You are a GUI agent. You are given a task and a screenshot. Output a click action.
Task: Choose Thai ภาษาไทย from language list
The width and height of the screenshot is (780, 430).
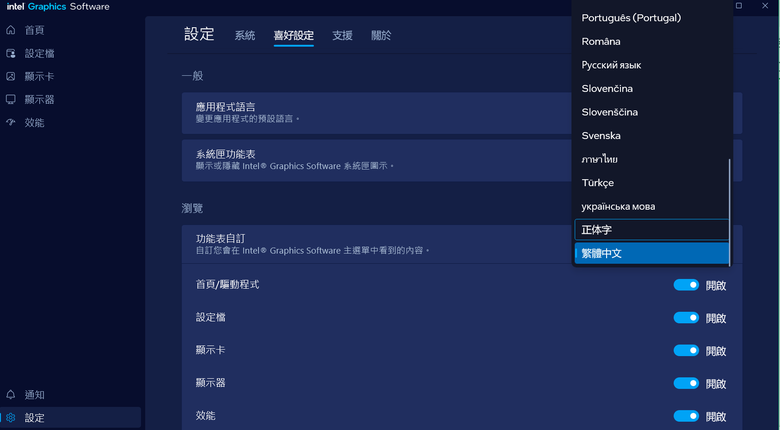pyautogui.click(x=651, y=159)
